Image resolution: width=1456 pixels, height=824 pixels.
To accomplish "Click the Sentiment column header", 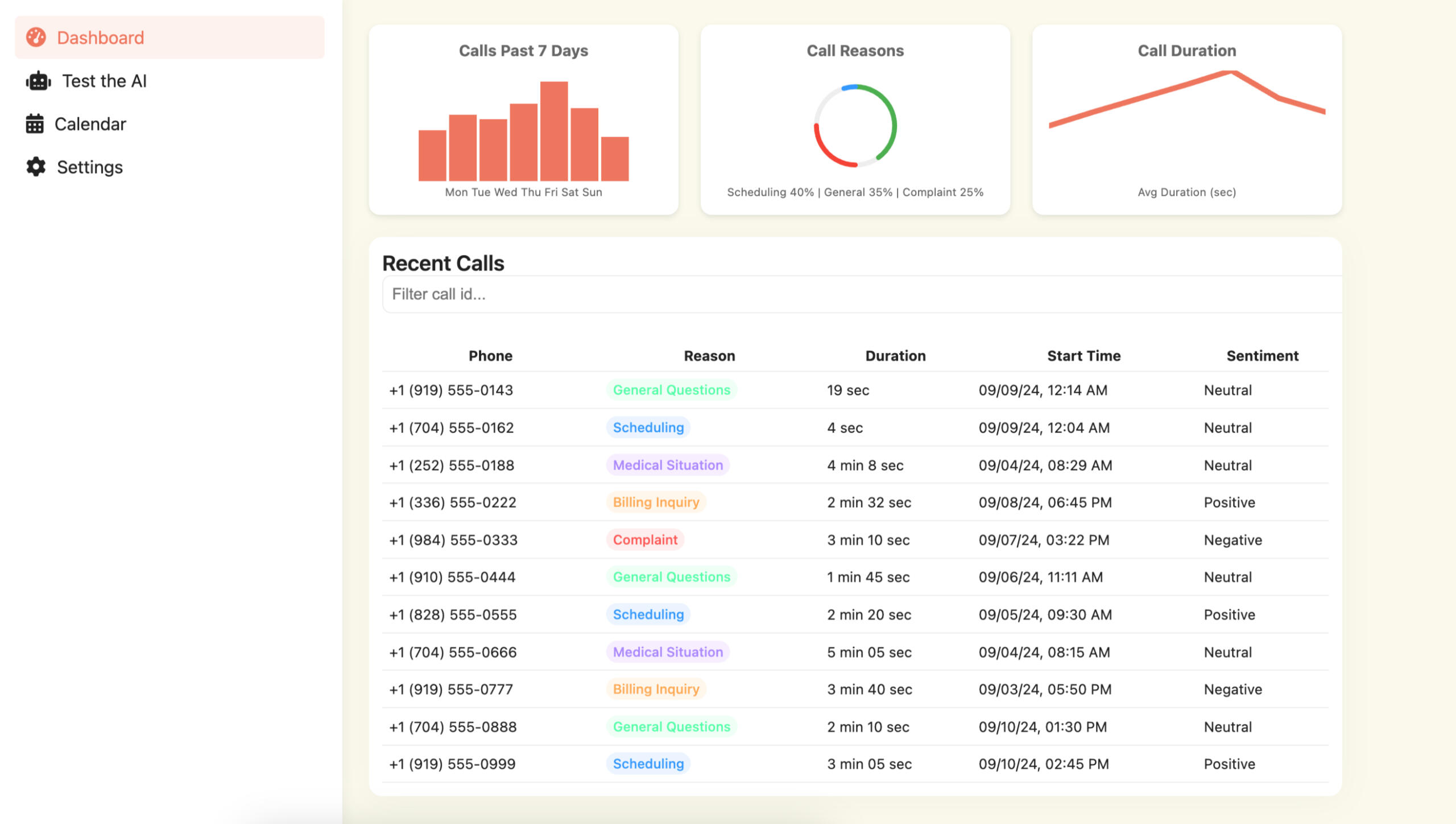I will (1262, 356).
